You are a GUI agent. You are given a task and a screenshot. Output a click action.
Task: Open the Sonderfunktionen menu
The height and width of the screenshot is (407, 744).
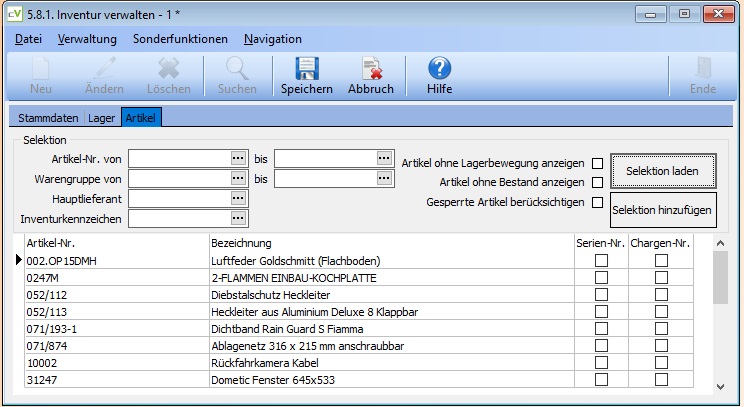pos(180,39)
